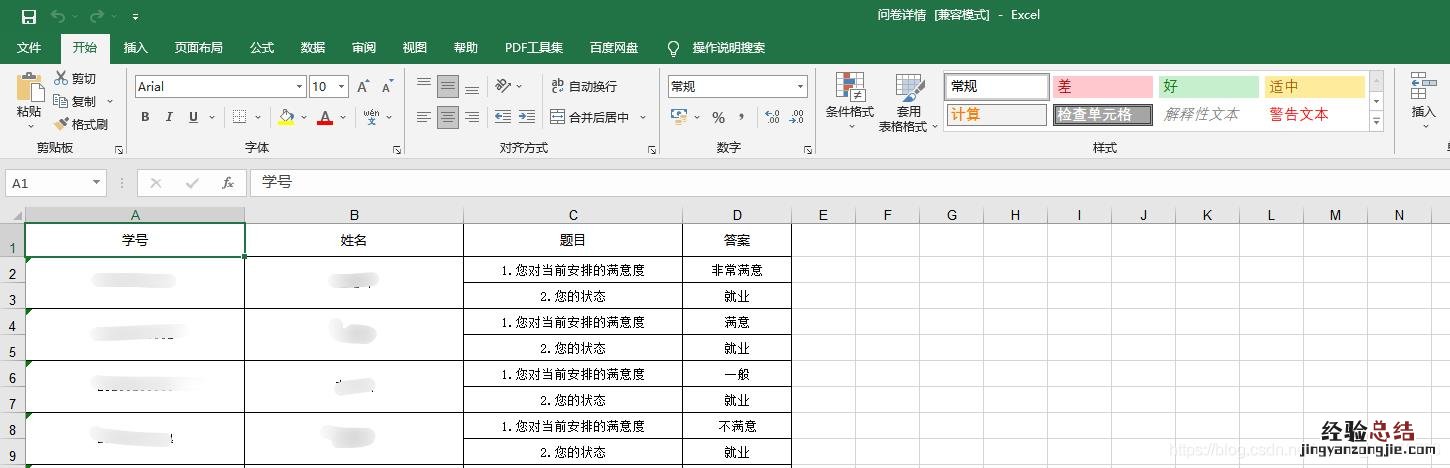This screenshot has height=468, width=1450.
Task: Click the Undo arrow icon
Action: (x=58, y=16)
